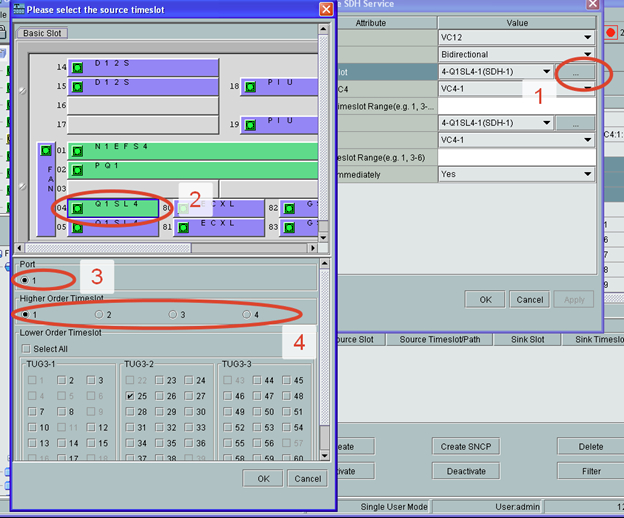Click Source Timeslot/Path column header
This screenshot has width=624, height=518.
click(x=440, y=339)
